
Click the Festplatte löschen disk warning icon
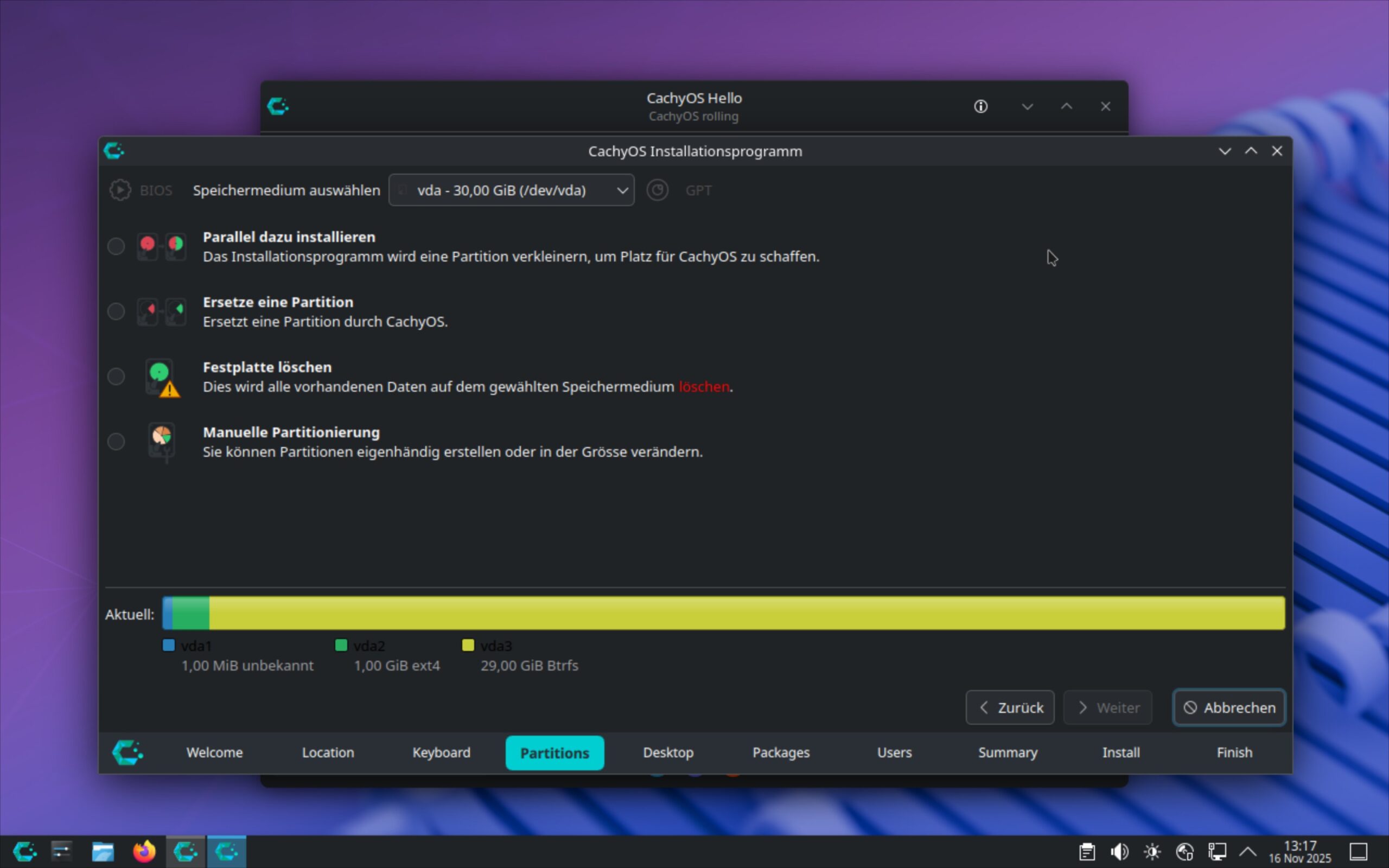(161, 378)
